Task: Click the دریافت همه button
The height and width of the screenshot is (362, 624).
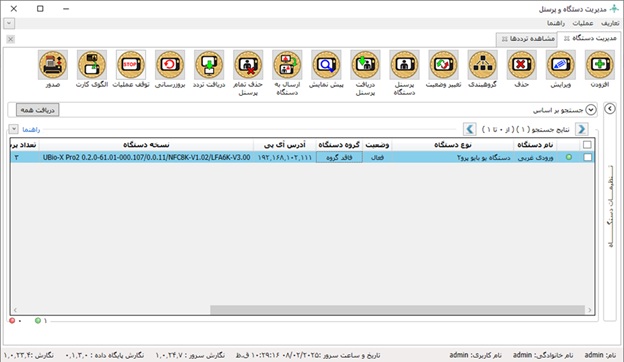Action: coord(38,110)
